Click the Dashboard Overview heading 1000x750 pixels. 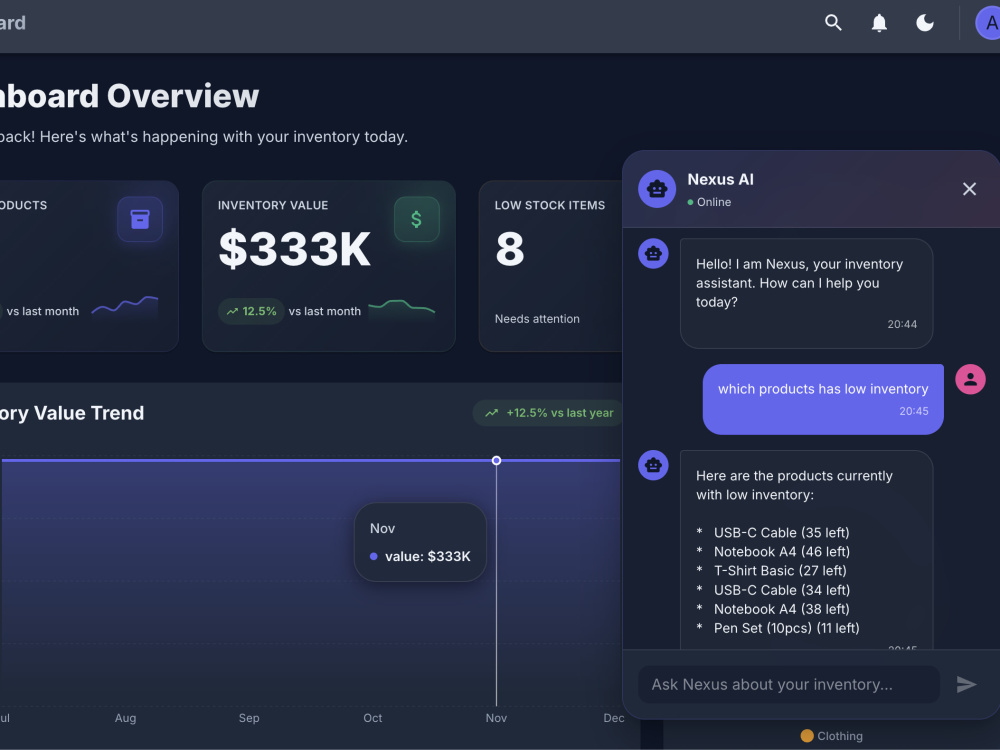click(x=129, y=96)
